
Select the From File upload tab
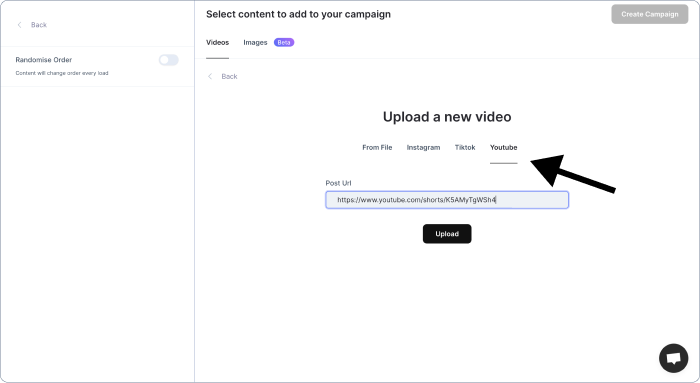pyautogui.click(x=377, y=147)
